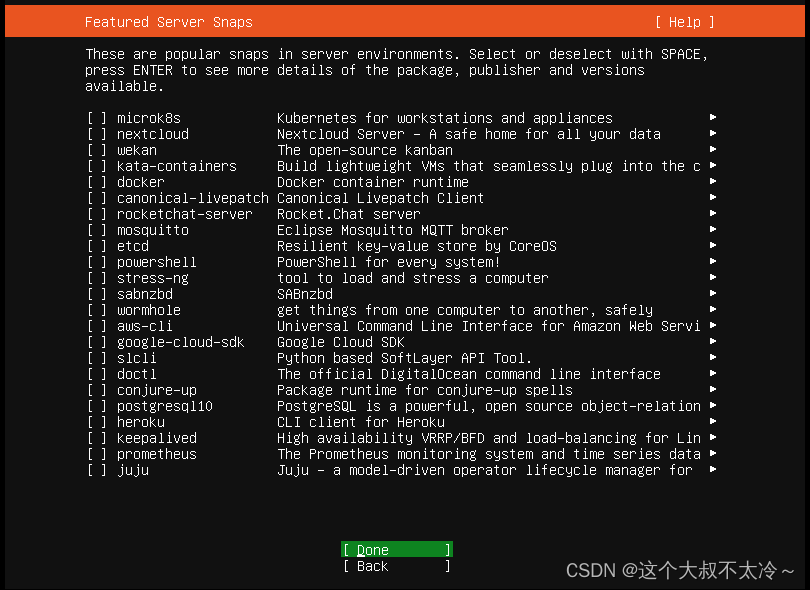Screen dimensions: 810x590
Task: Expand details arrow for postgresql10 row
Action: 713,406
